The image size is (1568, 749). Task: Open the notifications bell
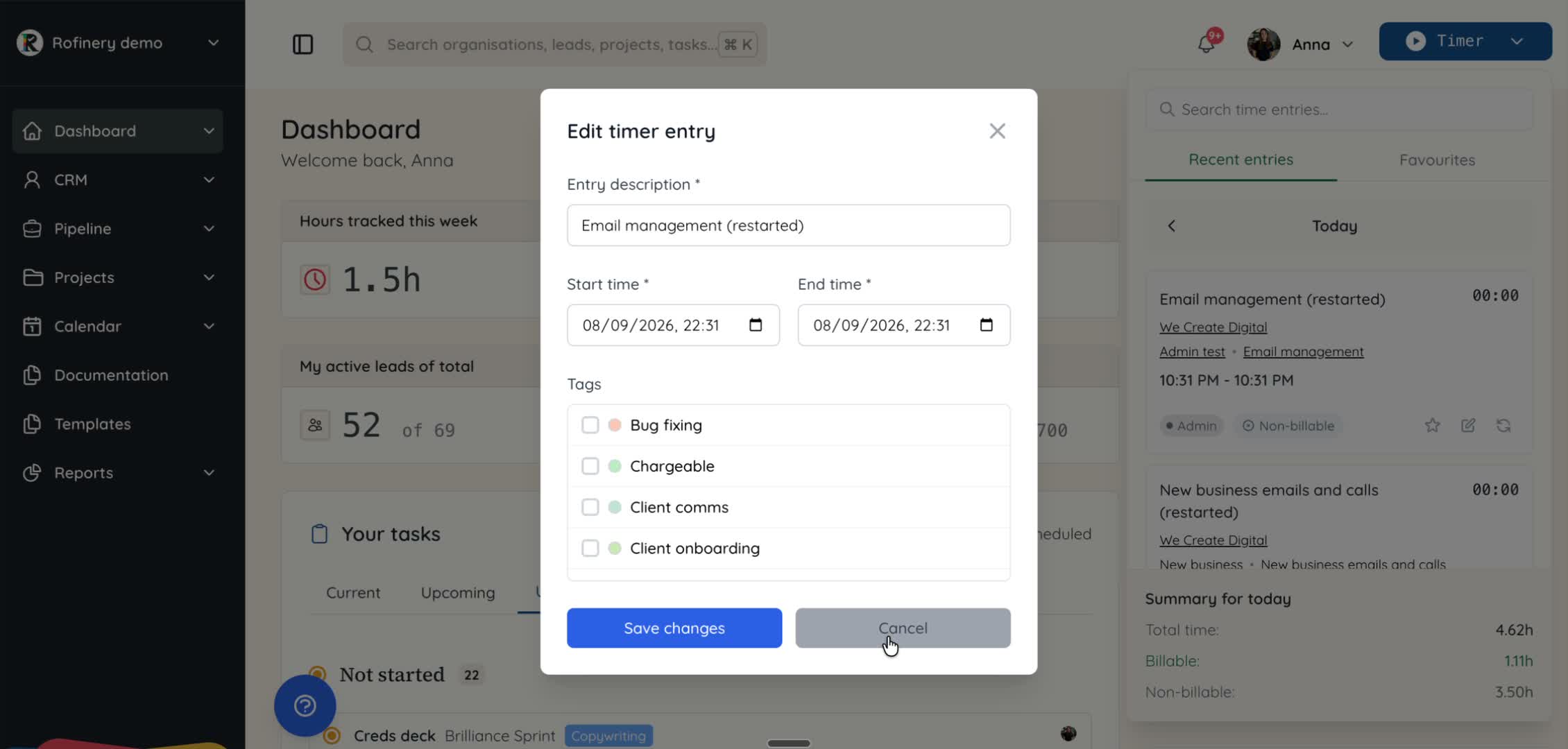point(1207,44)
